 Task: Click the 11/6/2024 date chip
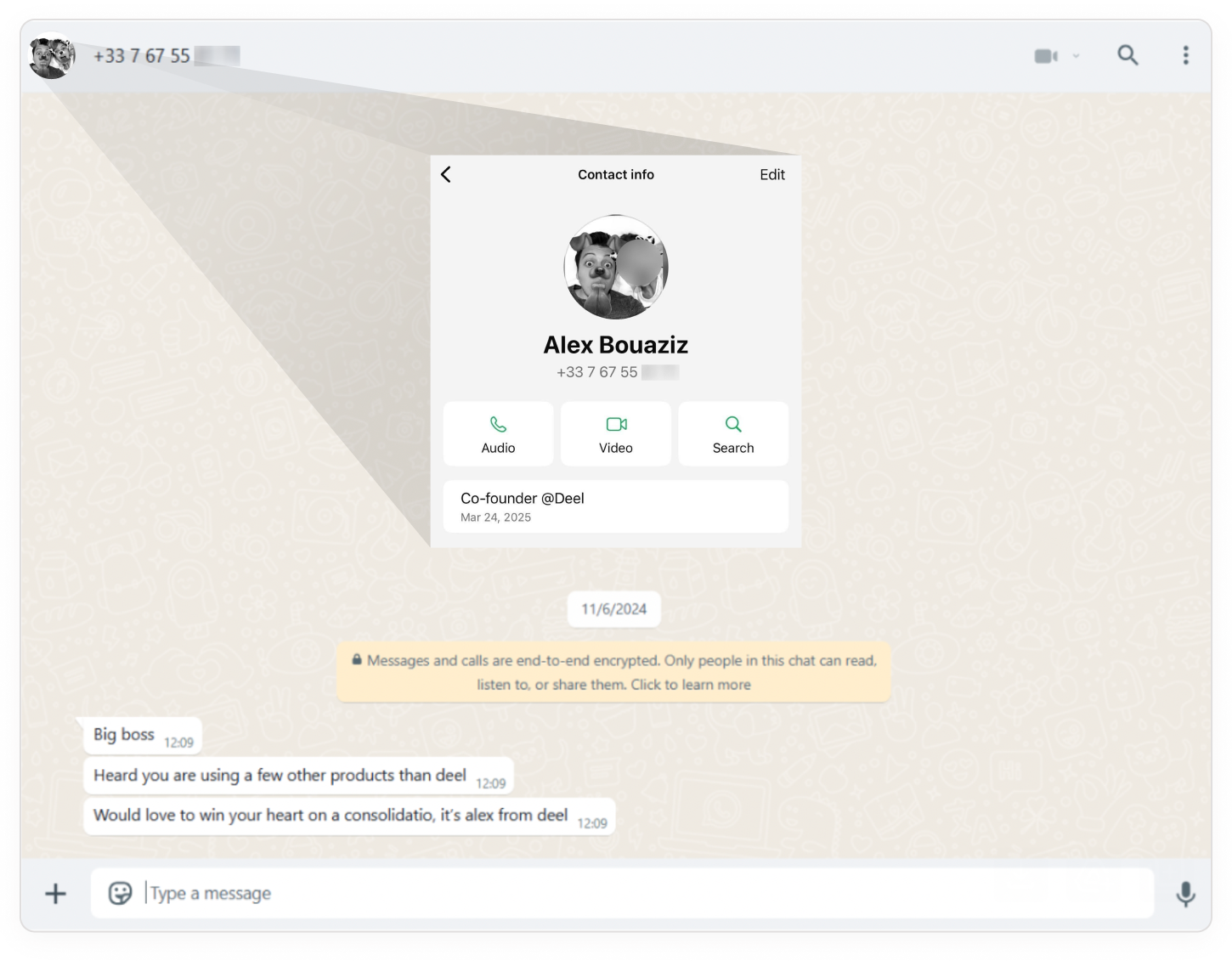click(x=613, y=609)
